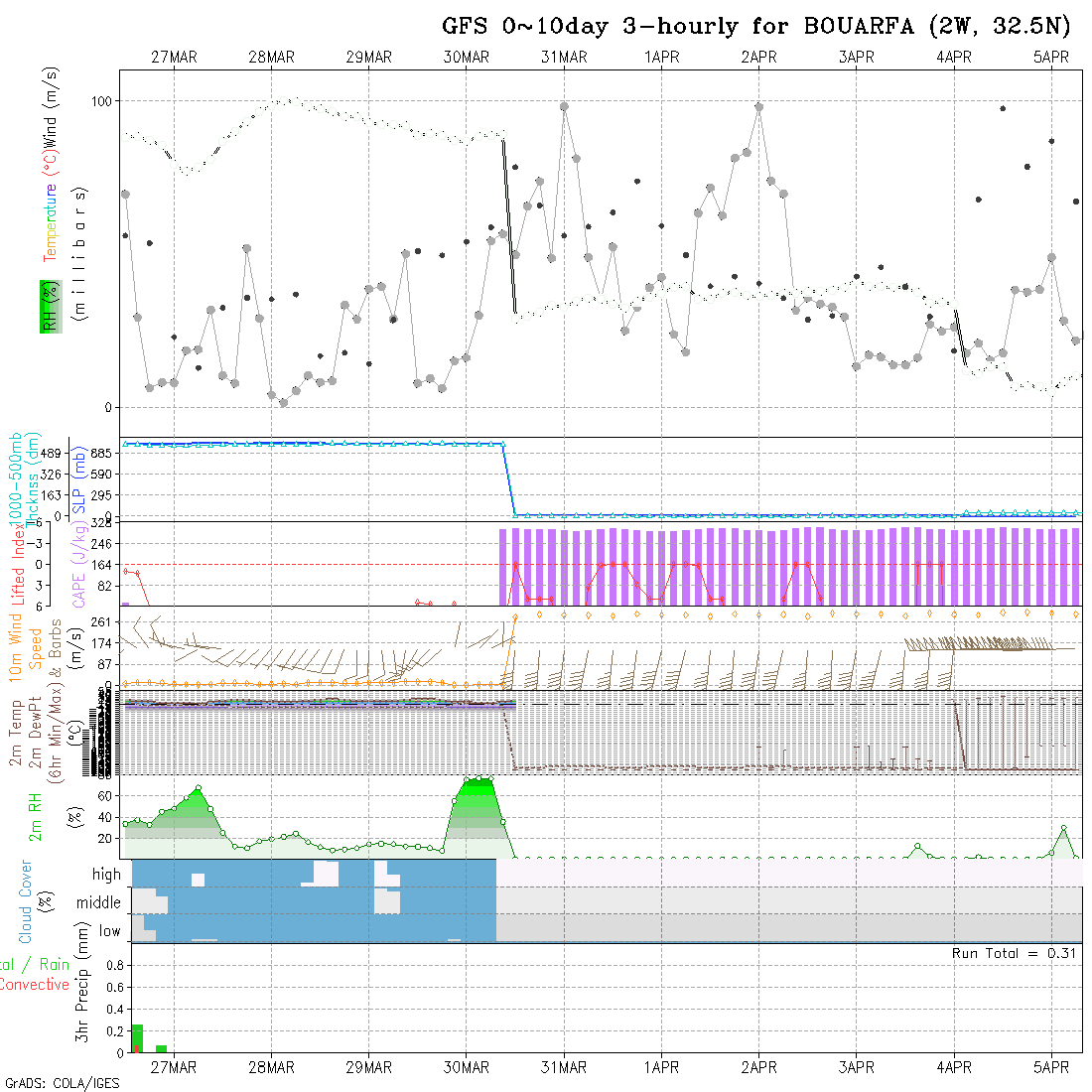
Task: Click the 'low' cloud cover row label
Action: pyautogui.click(x=109, y=931)
